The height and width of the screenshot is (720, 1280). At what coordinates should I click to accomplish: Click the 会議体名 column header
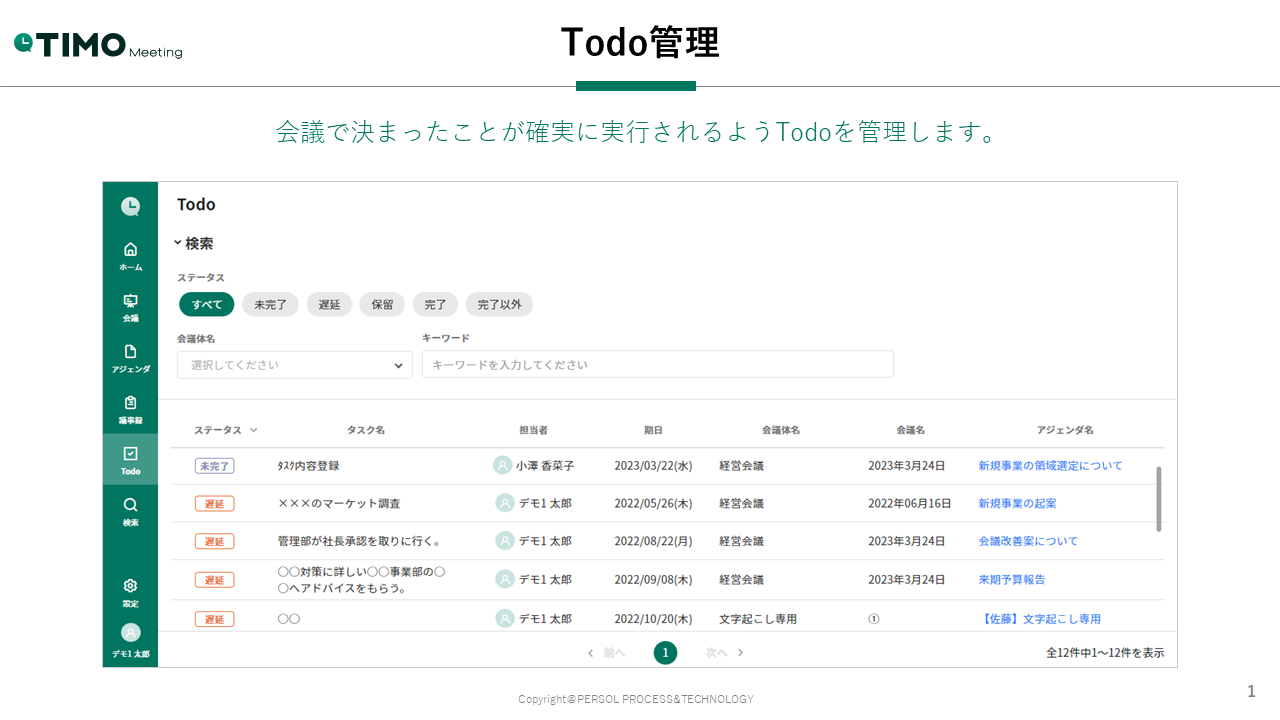[x=780, y=430]
